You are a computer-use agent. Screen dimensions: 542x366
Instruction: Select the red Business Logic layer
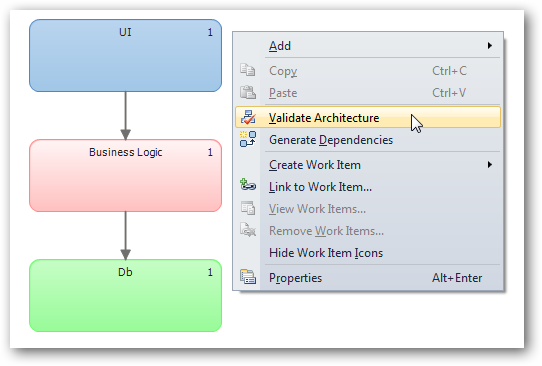pyautogui.click(x=125, y=176)
